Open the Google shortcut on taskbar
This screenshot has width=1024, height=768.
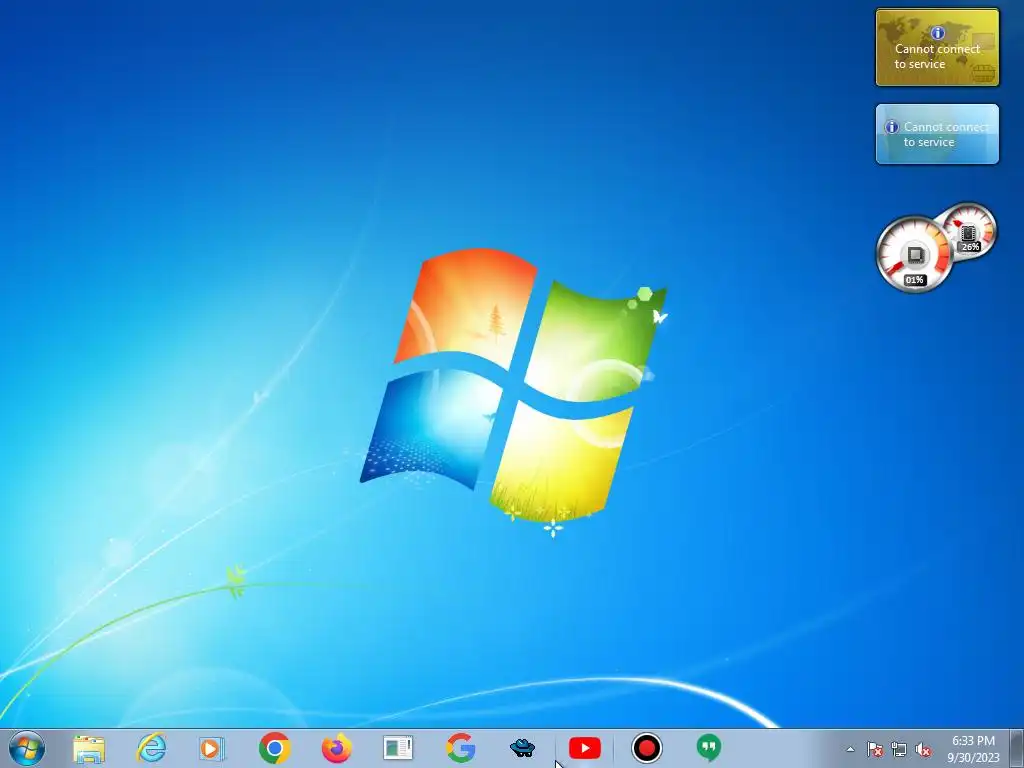[460, 748]
